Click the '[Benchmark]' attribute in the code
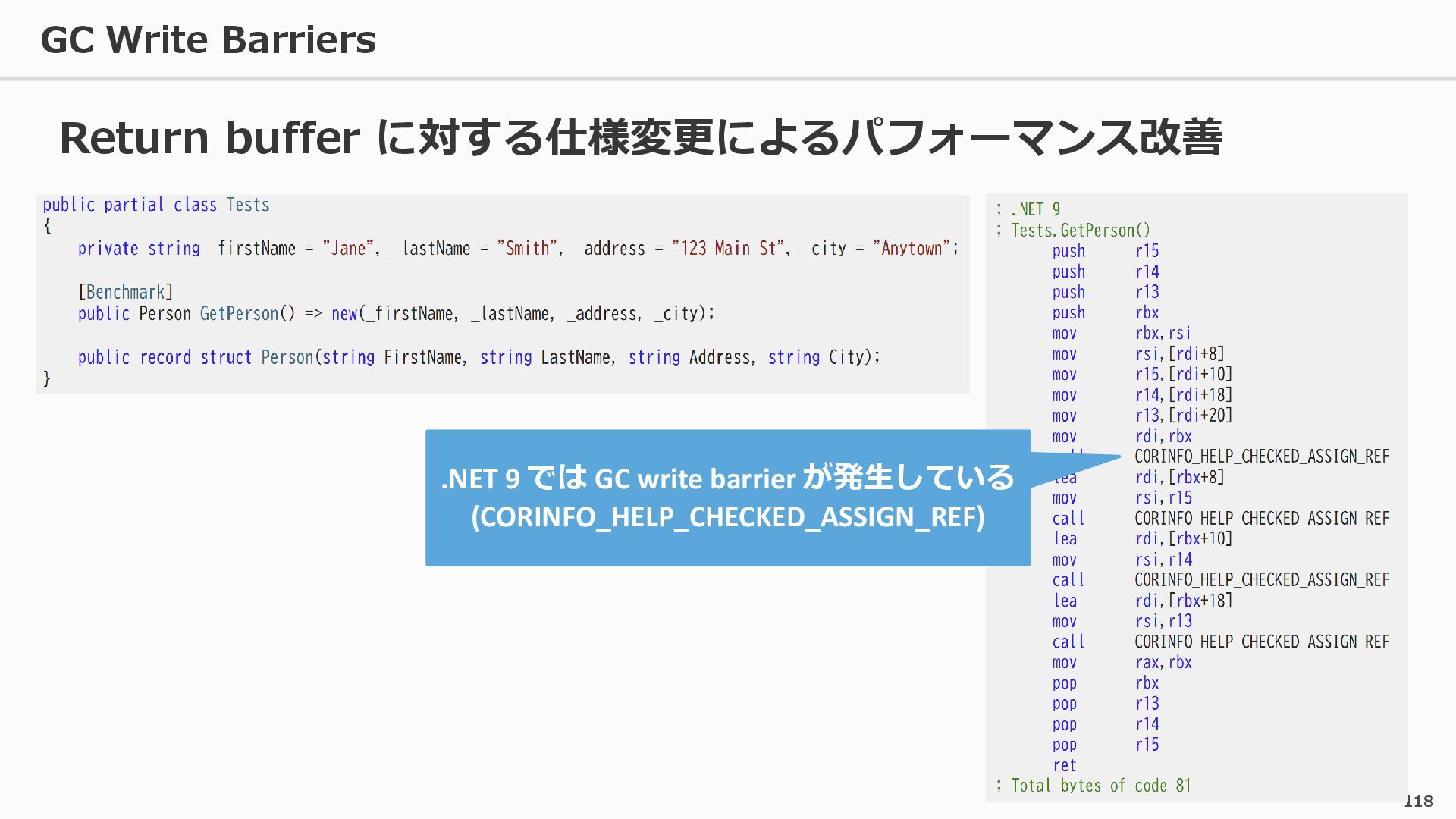 tap(125, 292)
